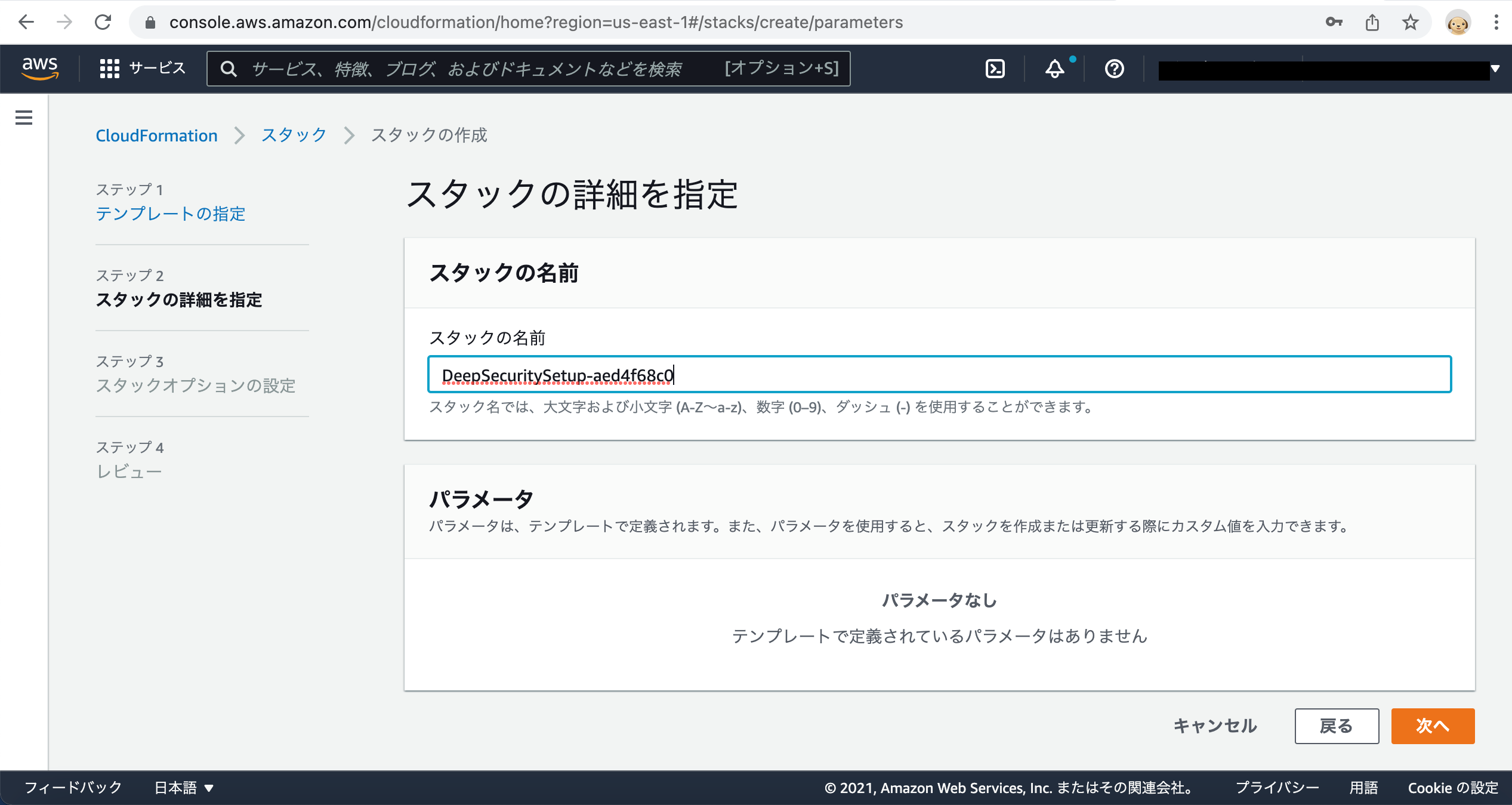Open the Chrome profile avatar
This screenshot has width=1512, height=805.
click(1458, 23)
